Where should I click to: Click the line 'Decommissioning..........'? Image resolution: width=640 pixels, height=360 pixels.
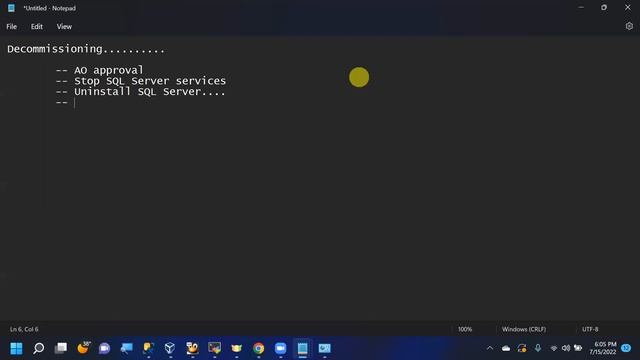coord(86,49)
